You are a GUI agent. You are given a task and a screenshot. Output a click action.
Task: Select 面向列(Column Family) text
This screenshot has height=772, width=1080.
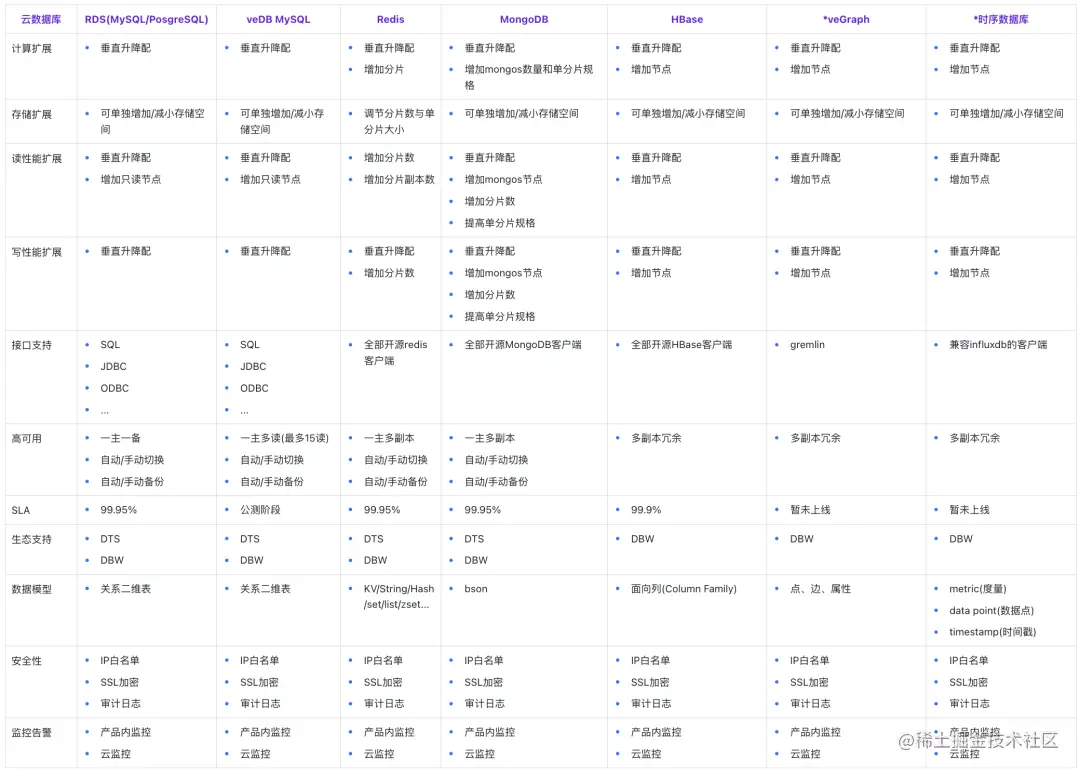point(684,589)
